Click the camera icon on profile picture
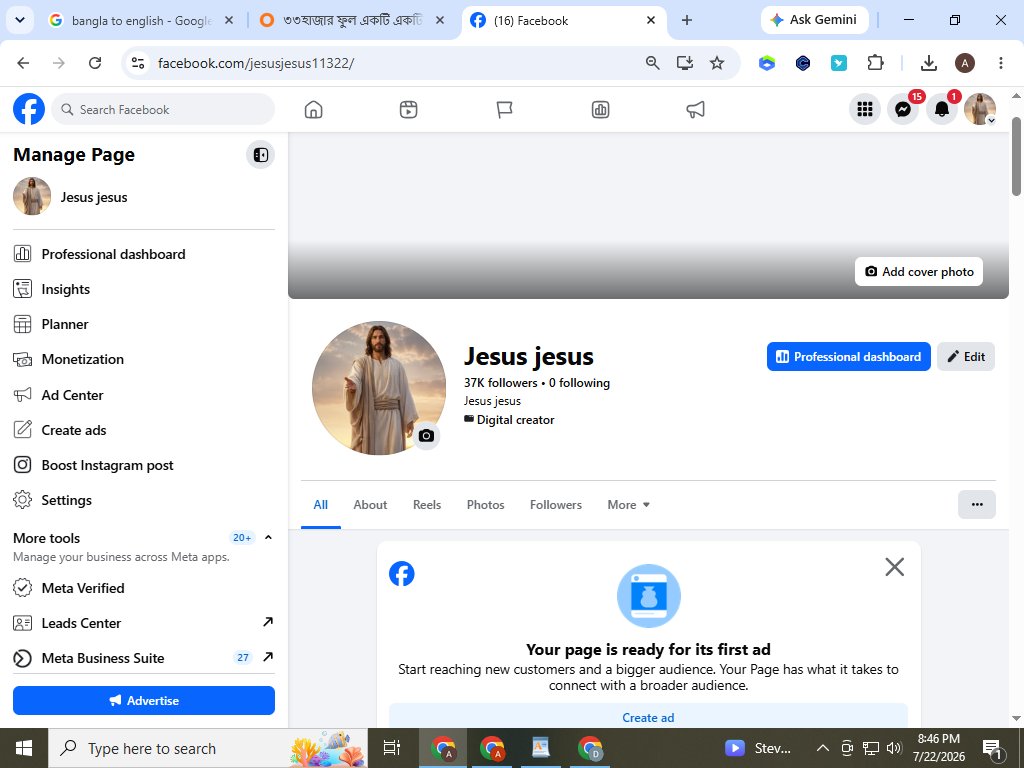Viewport: 1024px width, 768px height. (426, 436)
